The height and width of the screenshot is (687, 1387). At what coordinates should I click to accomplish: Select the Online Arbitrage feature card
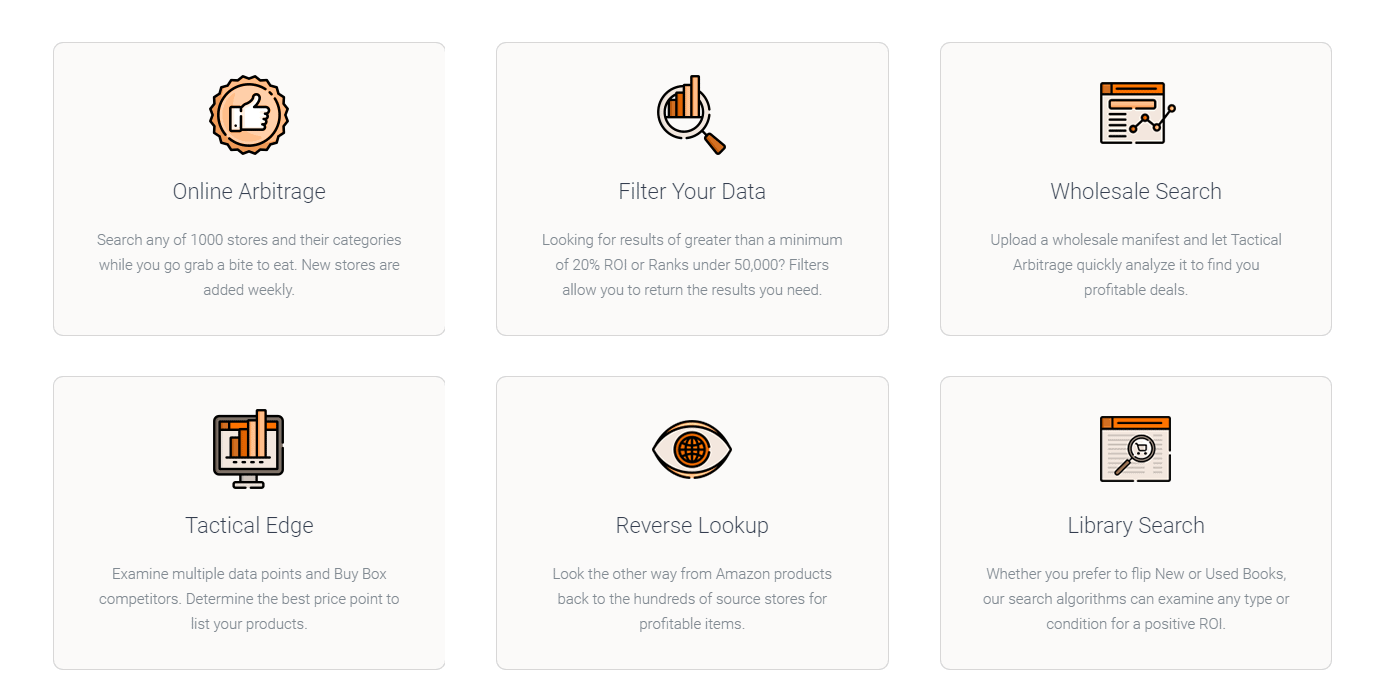coord(249,189)
